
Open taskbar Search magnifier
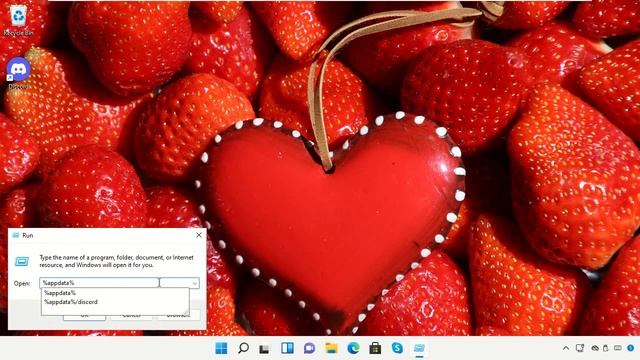coord(243,348)
